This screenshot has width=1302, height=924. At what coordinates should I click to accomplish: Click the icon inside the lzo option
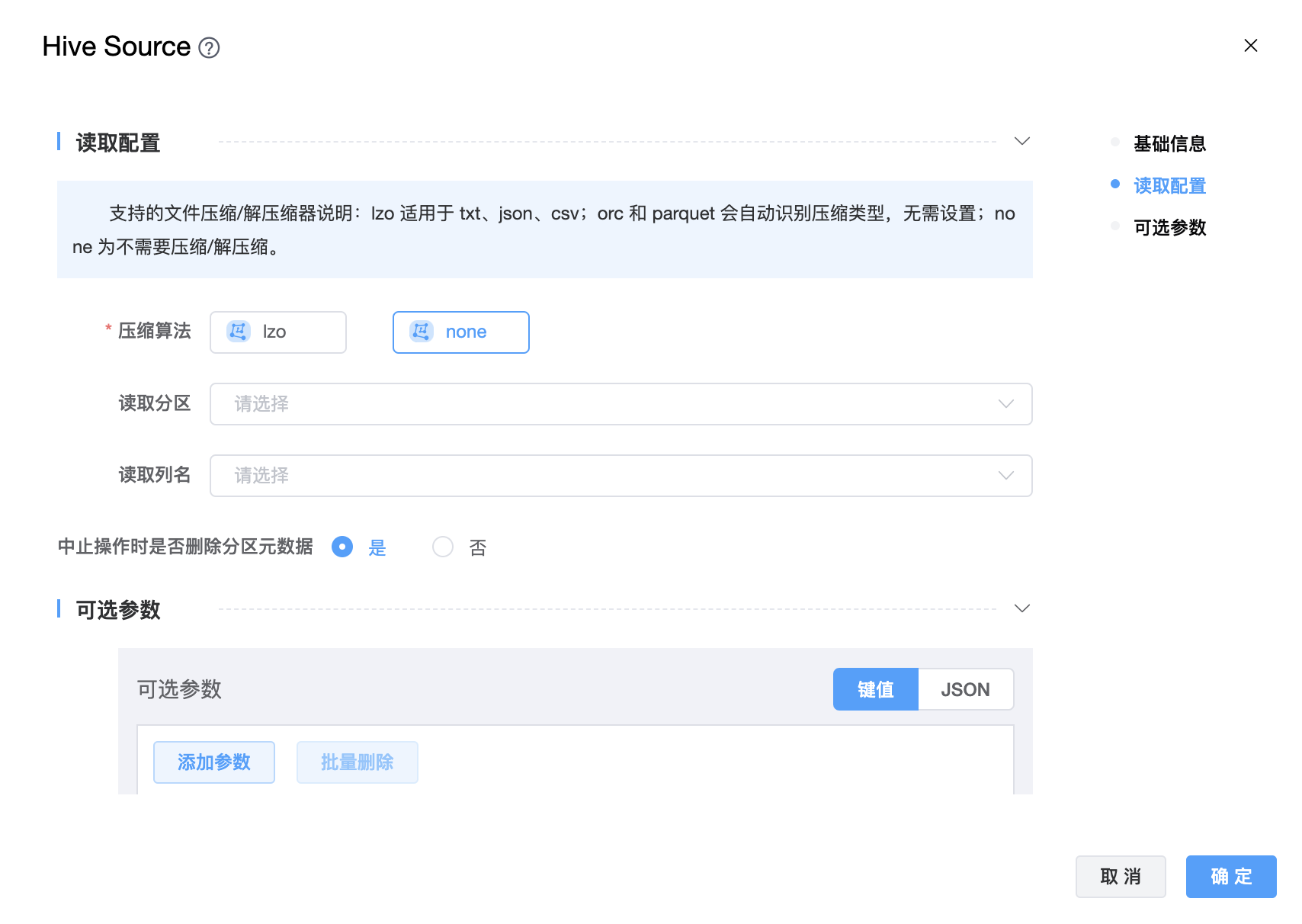(238, 332)
